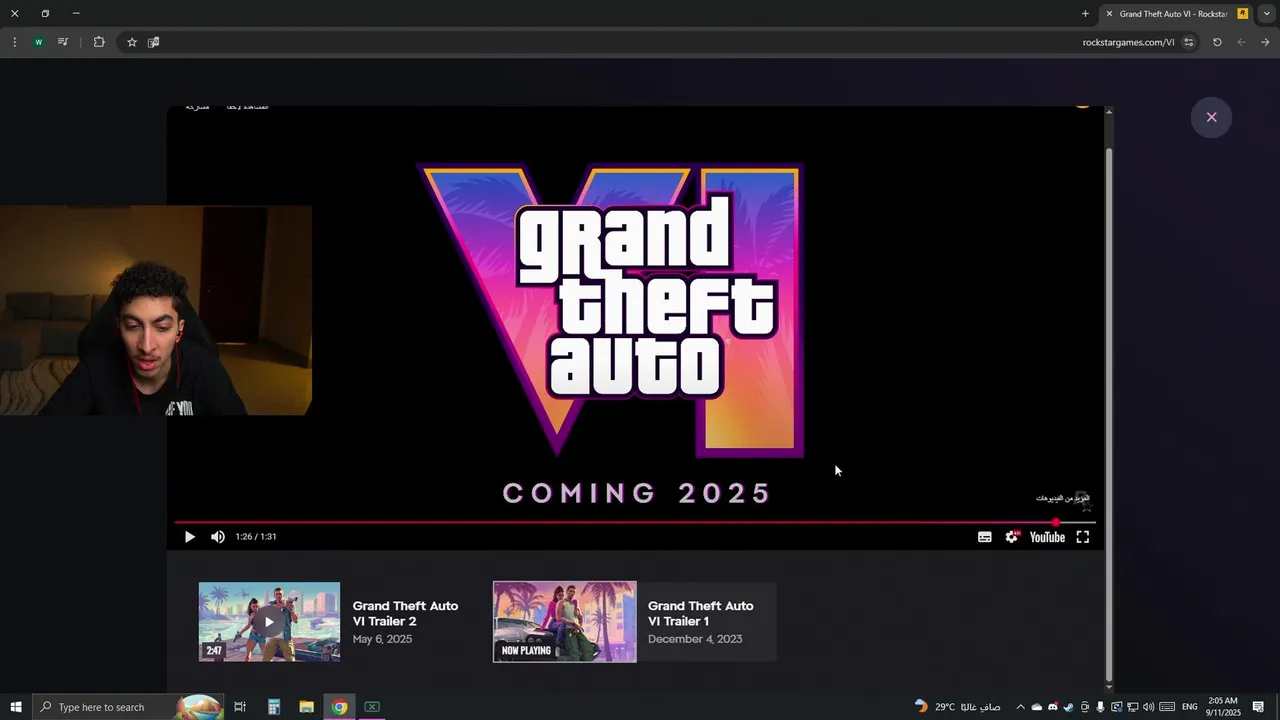Click the rockstargames.com/VI address bar
Viewport: 1280px width, 720px height.
(x=1128, y=42)
